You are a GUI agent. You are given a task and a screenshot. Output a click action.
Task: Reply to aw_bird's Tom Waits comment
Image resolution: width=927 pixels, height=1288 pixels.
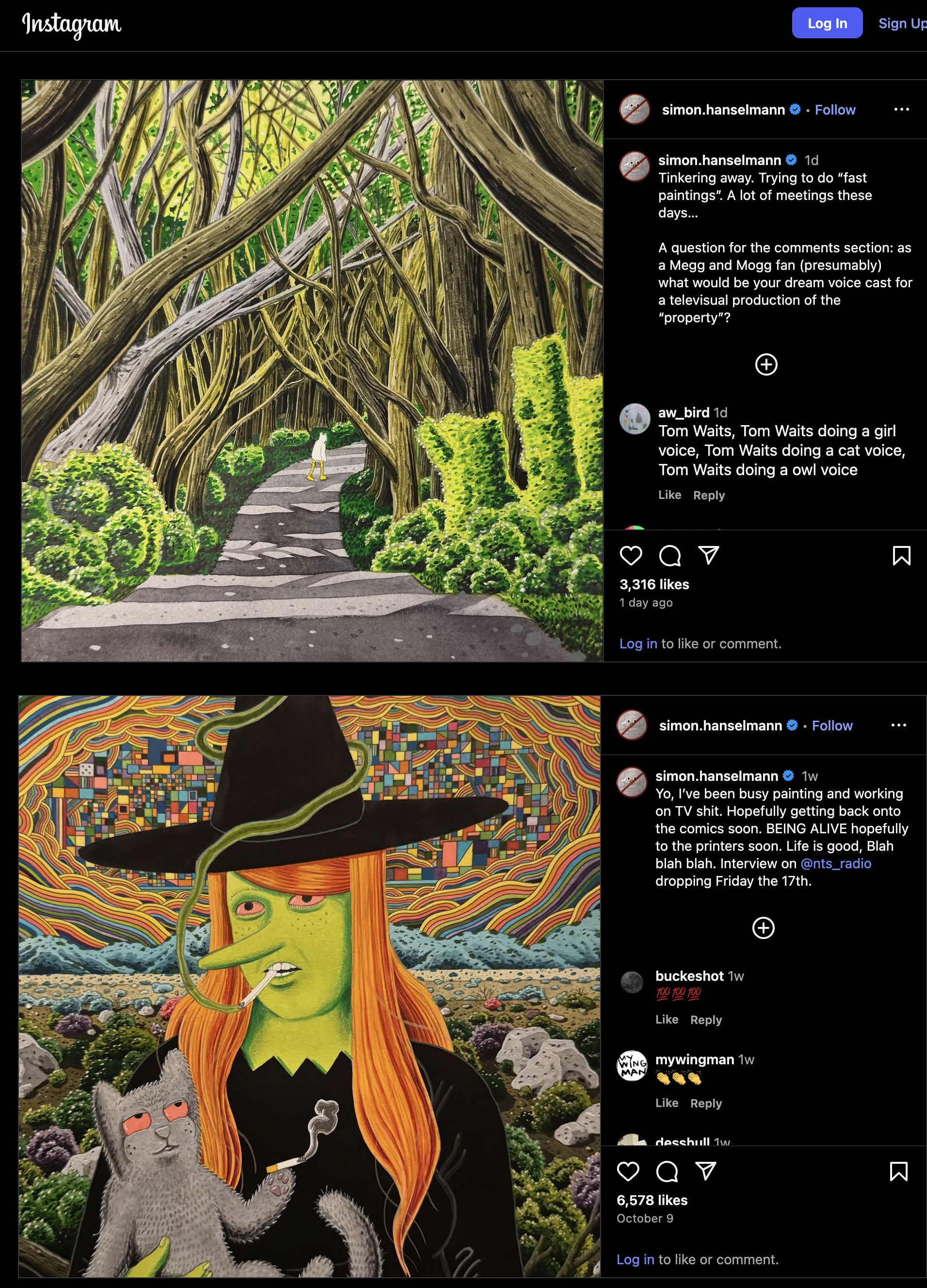709,495
